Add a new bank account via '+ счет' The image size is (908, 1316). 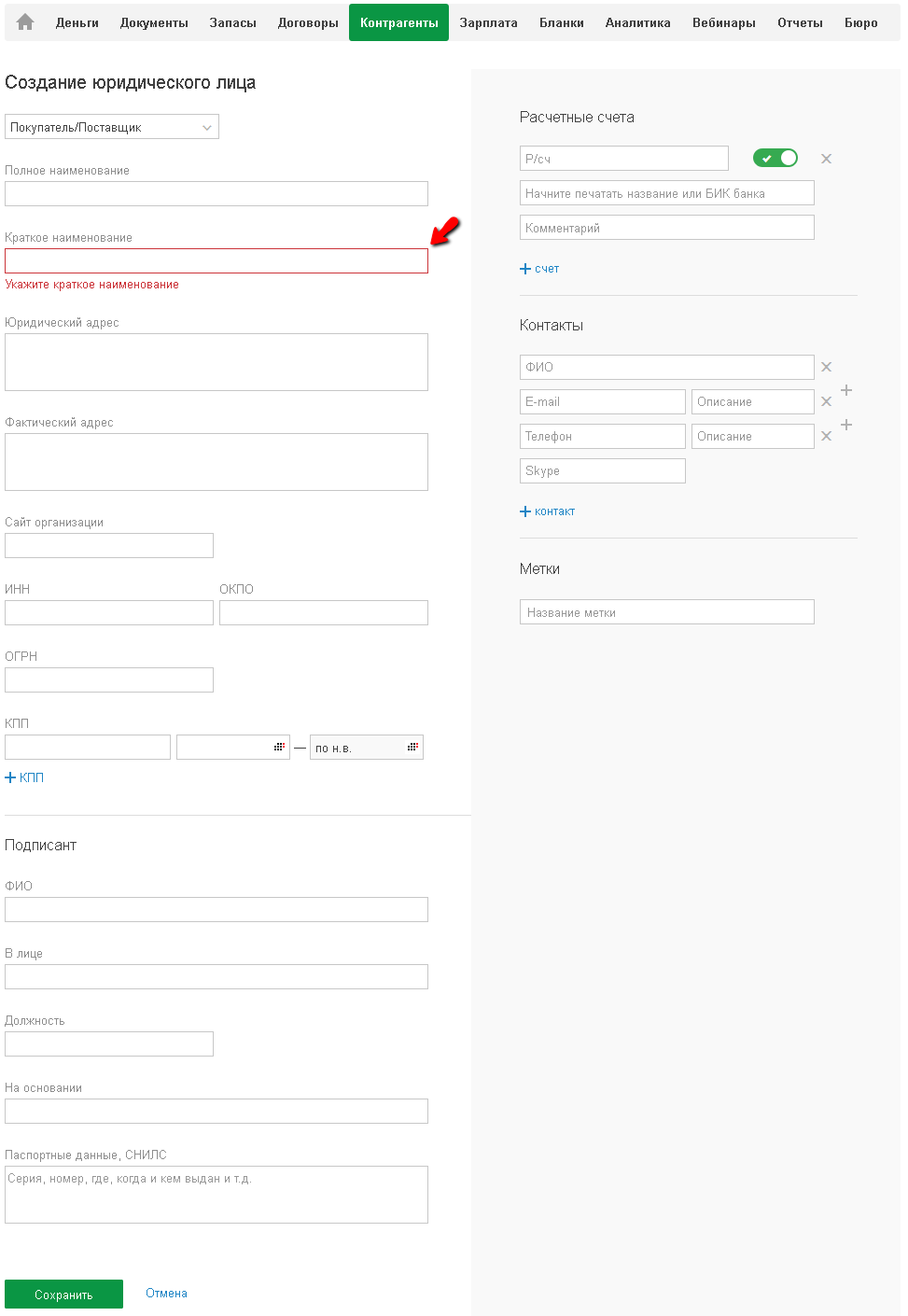coord(539,269)
